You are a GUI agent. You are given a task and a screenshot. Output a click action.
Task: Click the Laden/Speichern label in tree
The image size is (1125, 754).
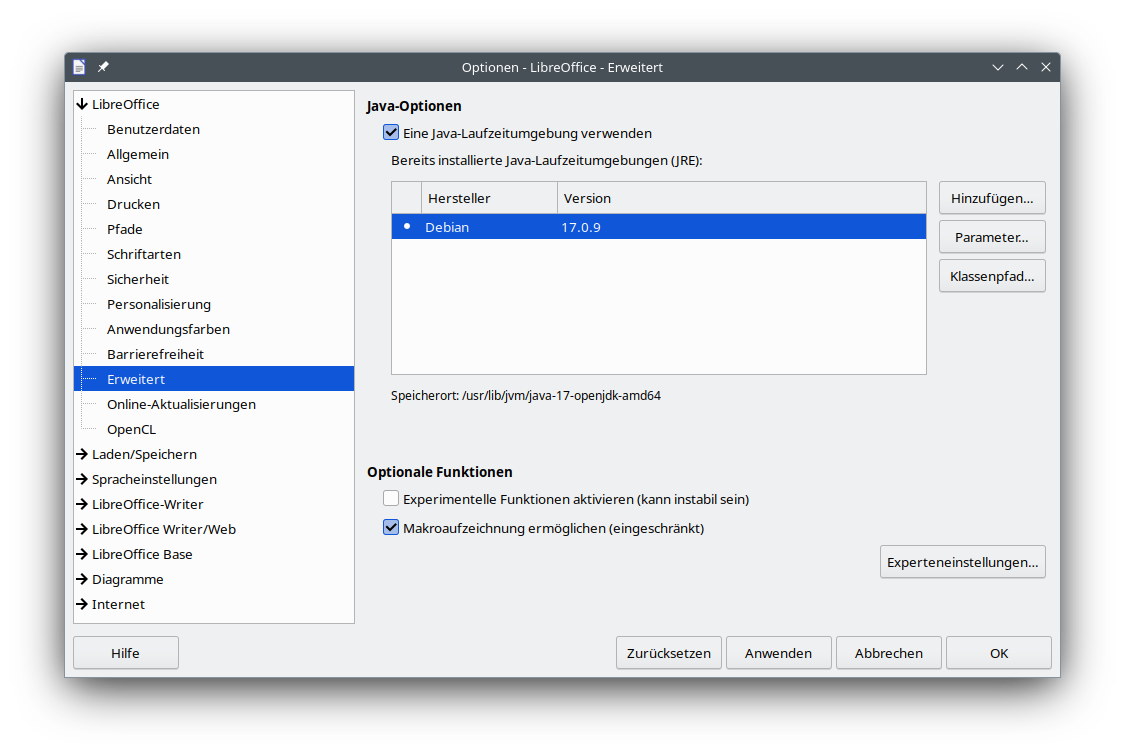click(144, 454)
